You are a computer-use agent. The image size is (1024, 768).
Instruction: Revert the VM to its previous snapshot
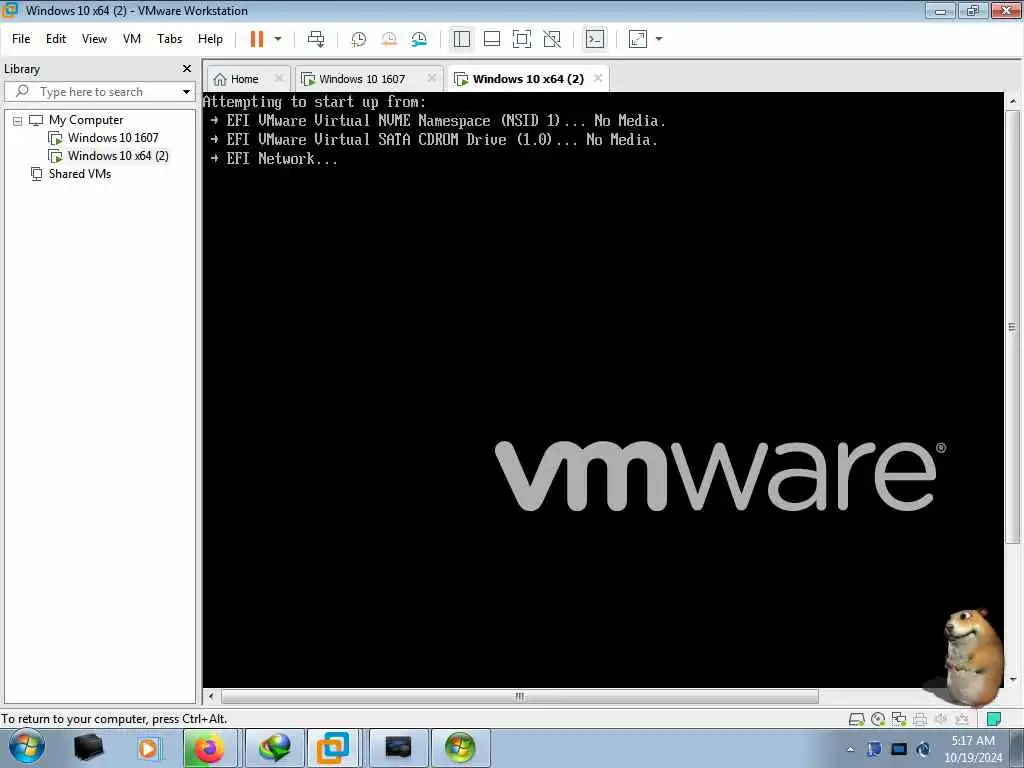pos(389,39)
